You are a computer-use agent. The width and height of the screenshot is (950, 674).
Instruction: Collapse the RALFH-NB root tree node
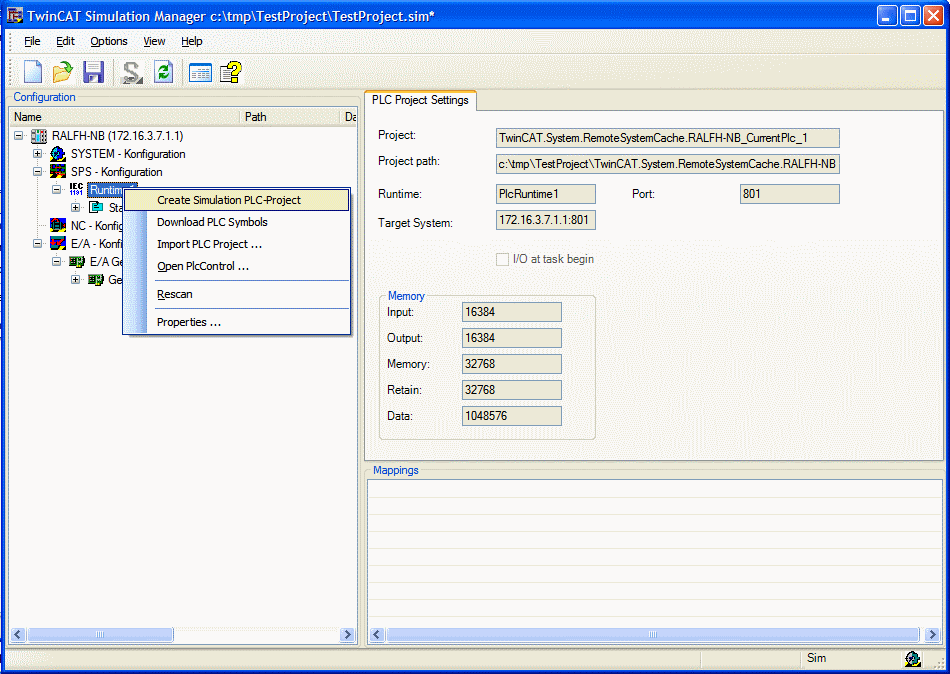pos(19,136)
